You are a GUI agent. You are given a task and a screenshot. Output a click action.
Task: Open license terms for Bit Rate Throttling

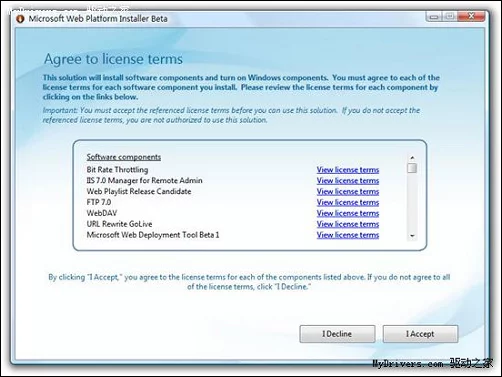click(348, 170)
